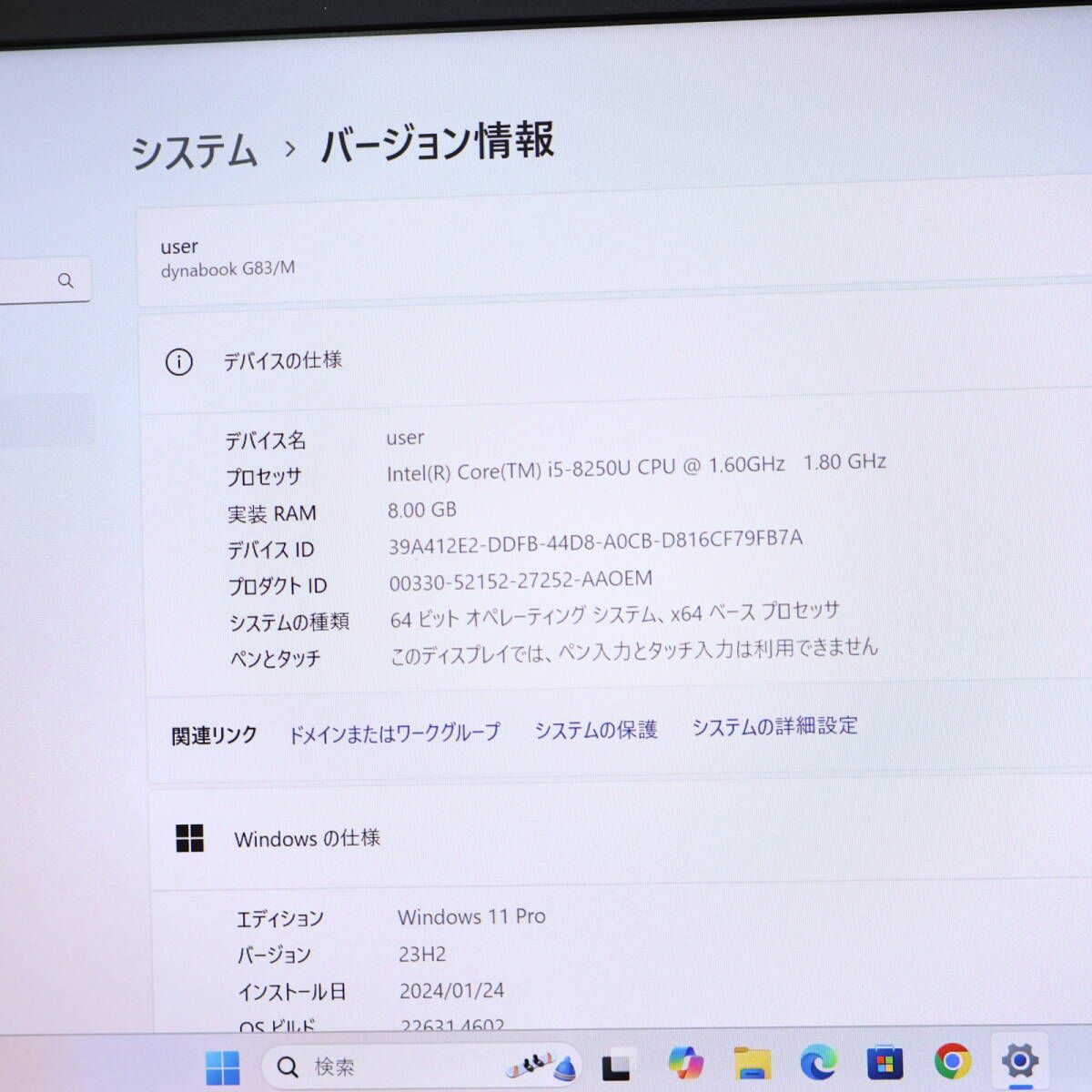Launch Microsoft Edge from the taskbar
This screenshot has height=1092, width=1092.
coord(818,1062)
